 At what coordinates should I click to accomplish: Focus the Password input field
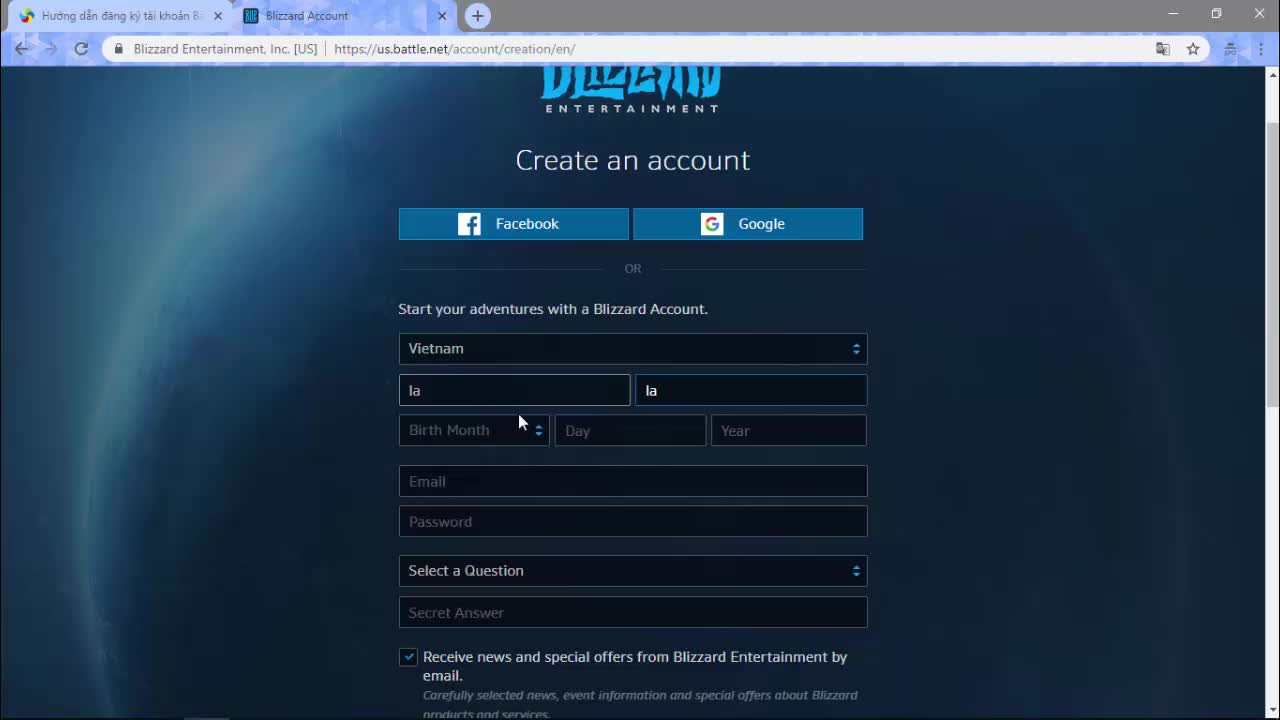click(x=633, y=521)
